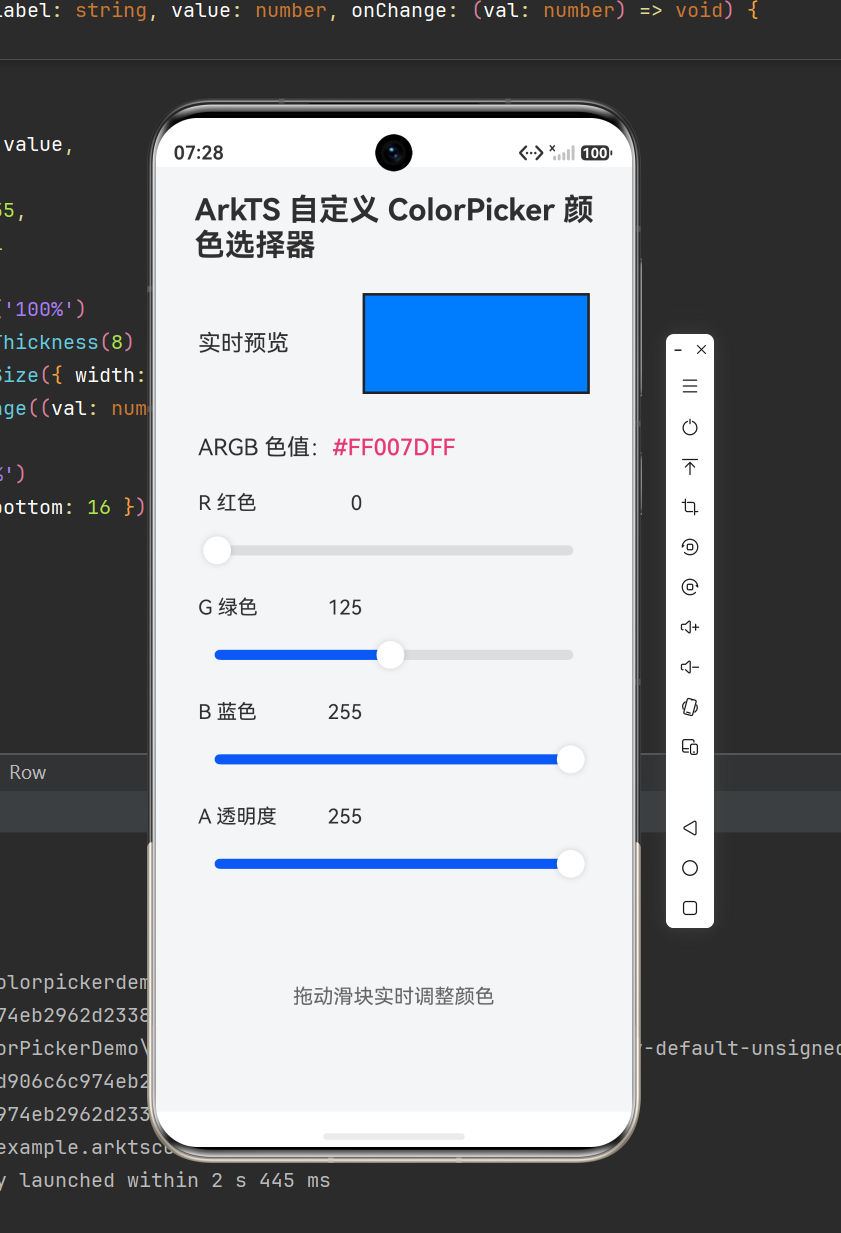Viewport: 841px width, 1233px height.
Task: Click the signal strength status icon
Action: pos(562,152)
